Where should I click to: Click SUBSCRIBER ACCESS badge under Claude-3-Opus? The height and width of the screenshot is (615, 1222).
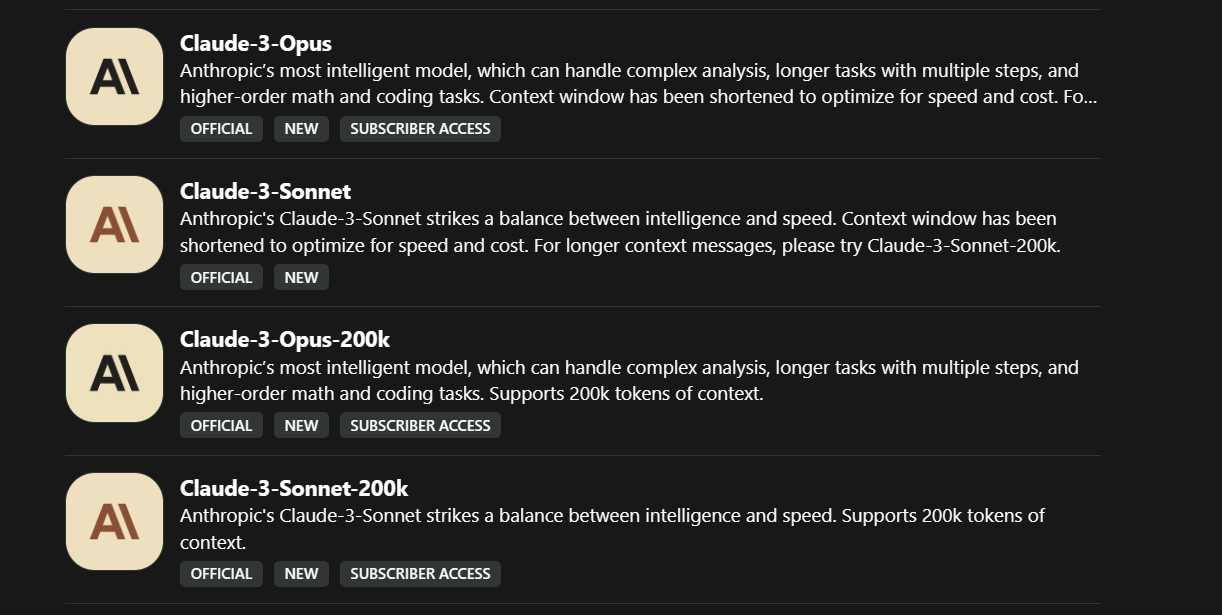pos(420,129)
